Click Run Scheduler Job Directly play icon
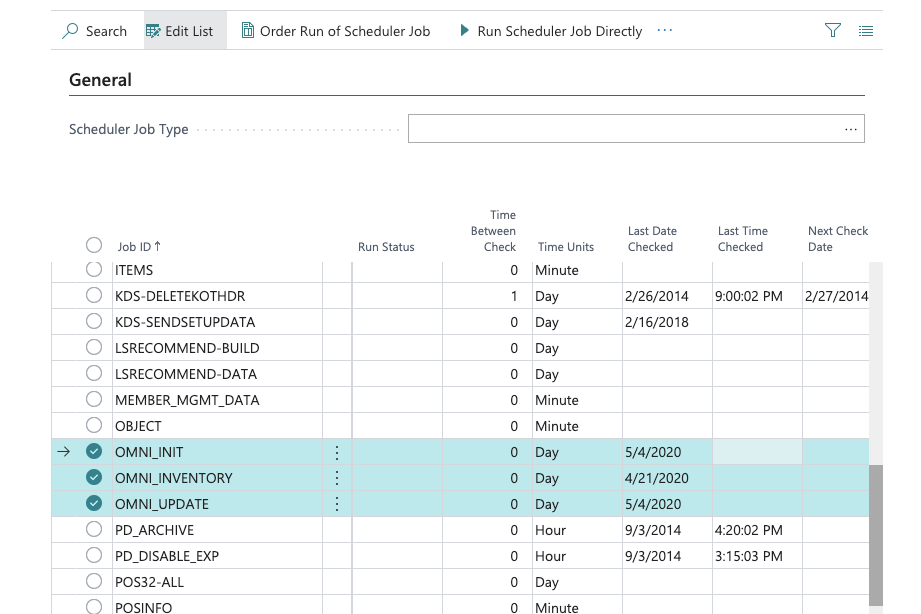Image resolution: width=921 pixels, height=614 pixels. coord(464,31)
